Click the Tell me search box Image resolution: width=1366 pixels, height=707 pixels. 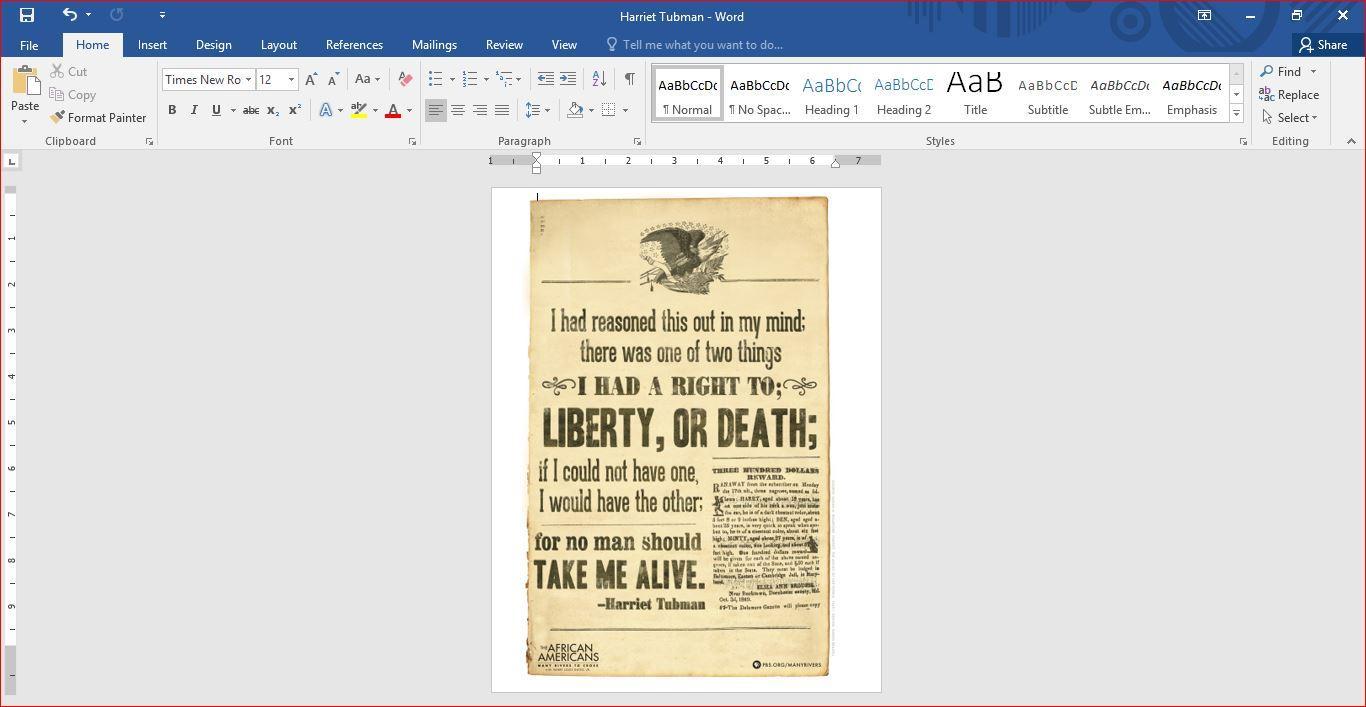point(702,45)
